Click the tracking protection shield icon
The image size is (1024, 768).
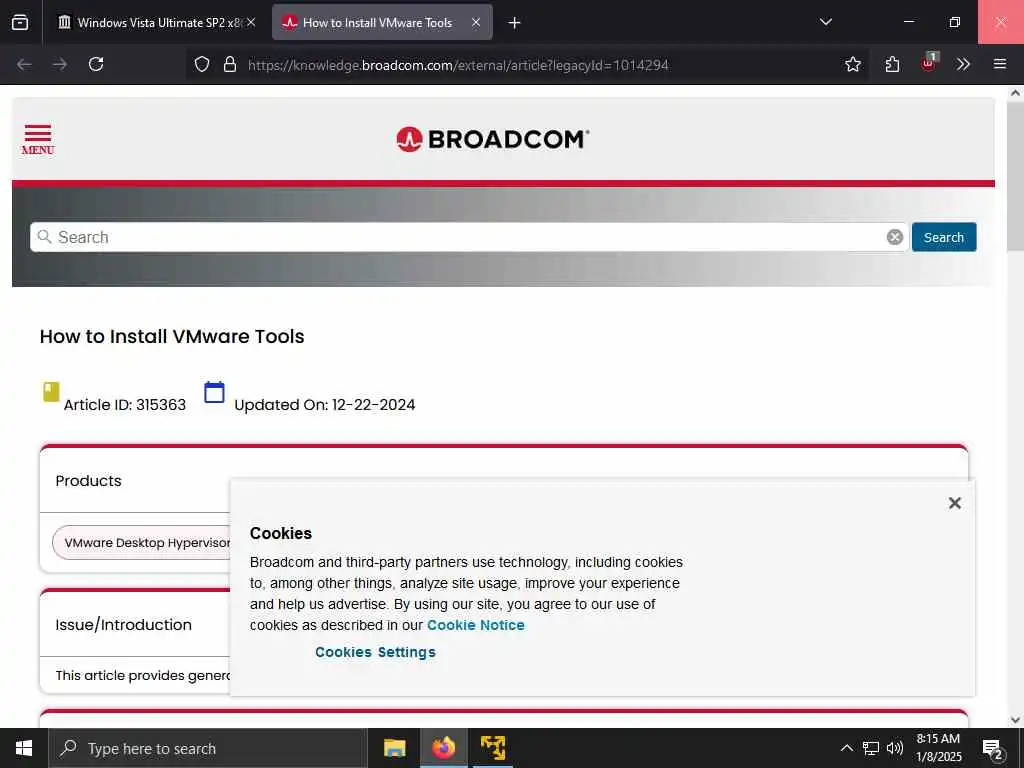click(x=202, y=64)
